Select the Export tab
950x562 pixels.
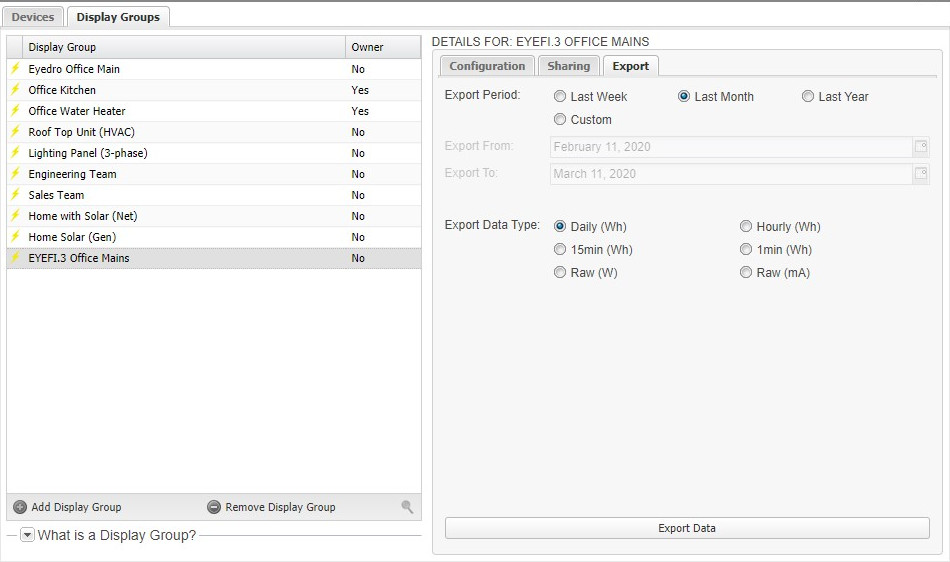tap(631, 65)
